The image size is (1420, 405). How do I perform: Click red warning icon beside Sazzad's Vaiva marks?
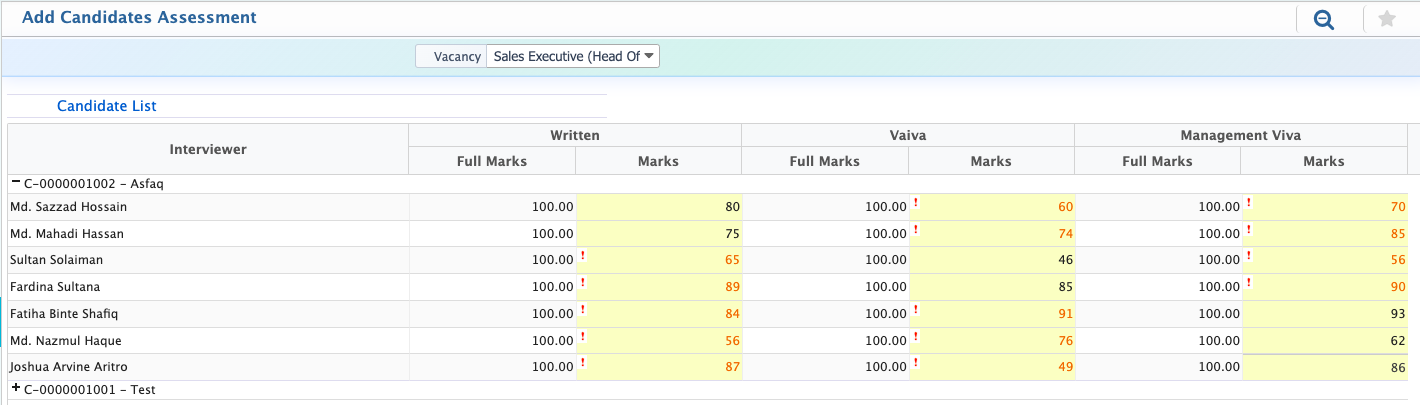tap(915, 203)
